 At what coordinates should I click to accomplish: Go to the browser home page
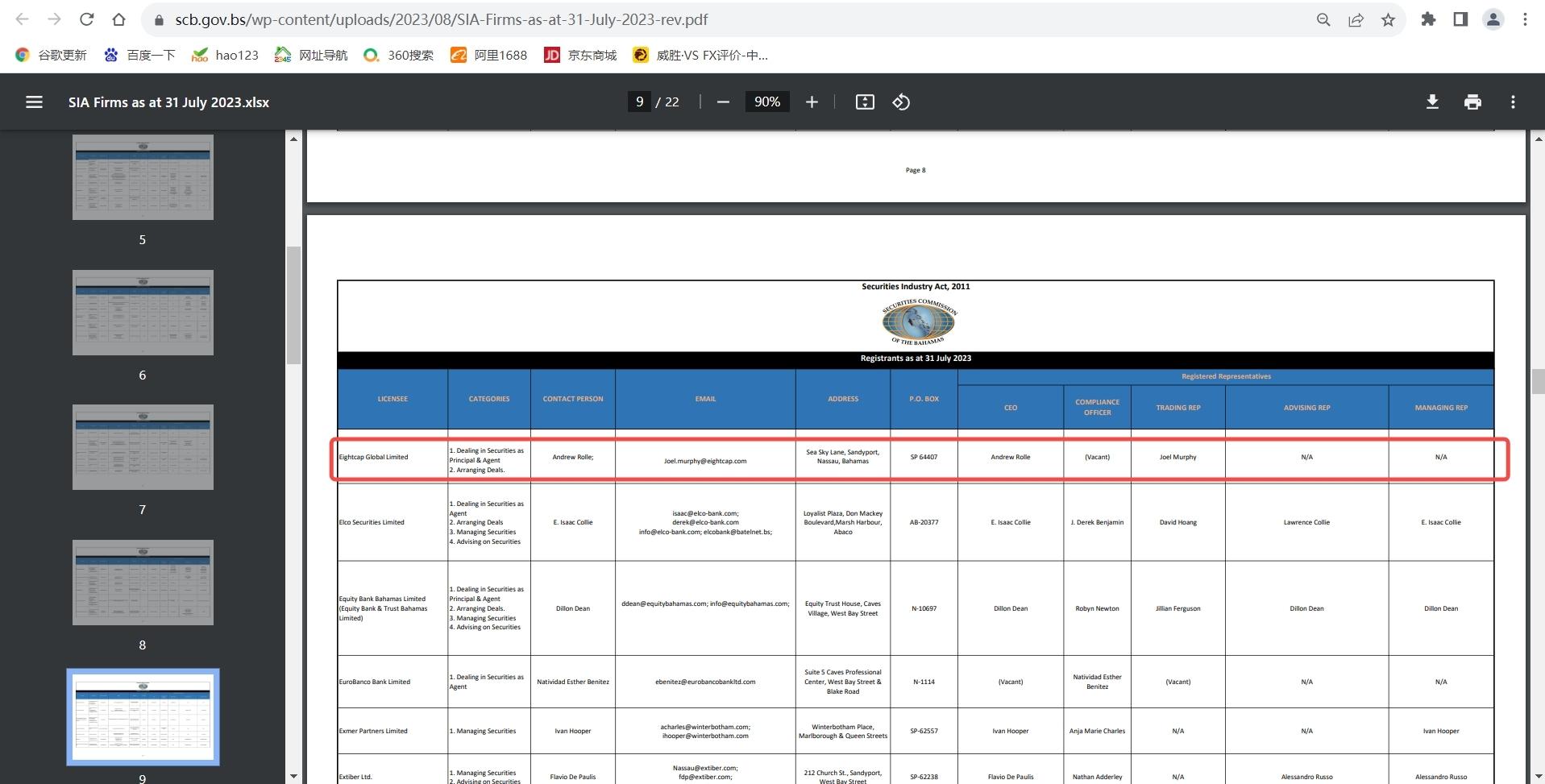tap(118, 19)
